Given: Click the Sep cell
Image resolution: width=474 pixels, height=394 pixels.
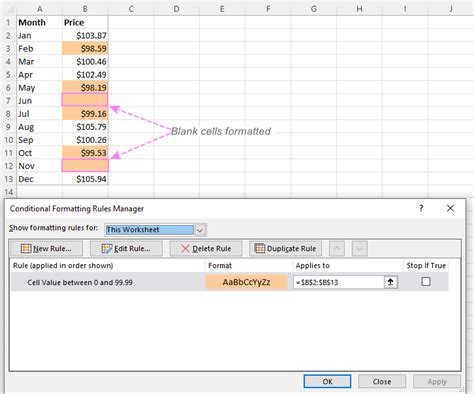Looking at the screenshot, I should coord(39,140).
